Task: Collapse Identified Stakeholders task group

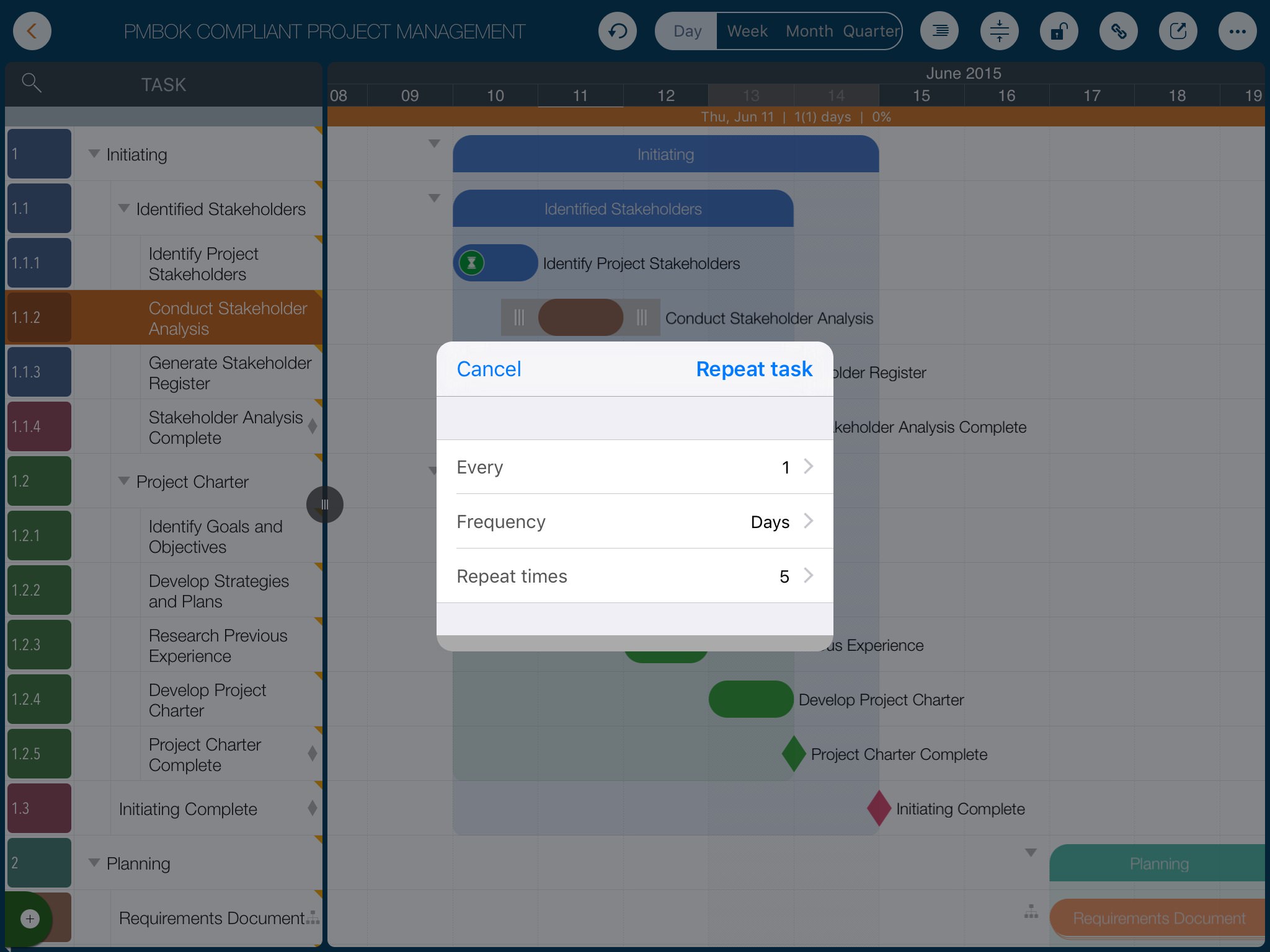Action: pos(124,208)
